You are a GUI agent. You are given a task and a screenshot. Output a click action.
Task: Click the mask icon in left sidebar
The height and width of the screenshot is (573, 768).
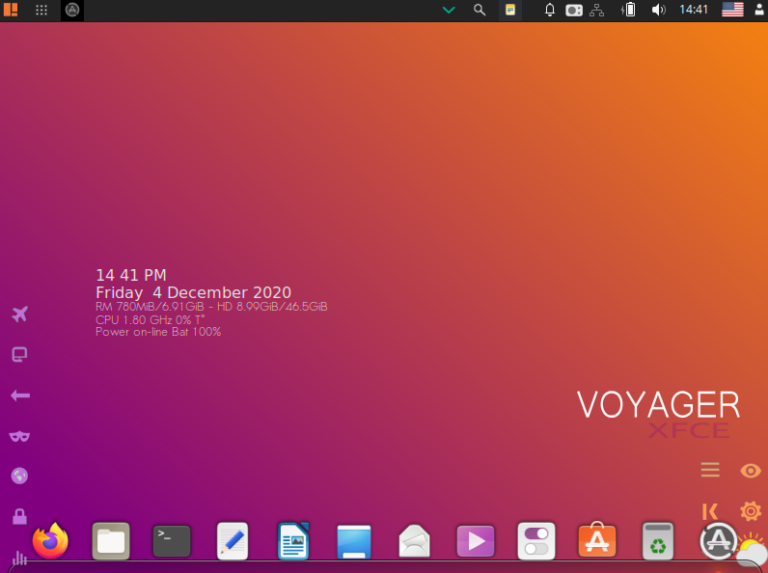[x=20, y=436]
